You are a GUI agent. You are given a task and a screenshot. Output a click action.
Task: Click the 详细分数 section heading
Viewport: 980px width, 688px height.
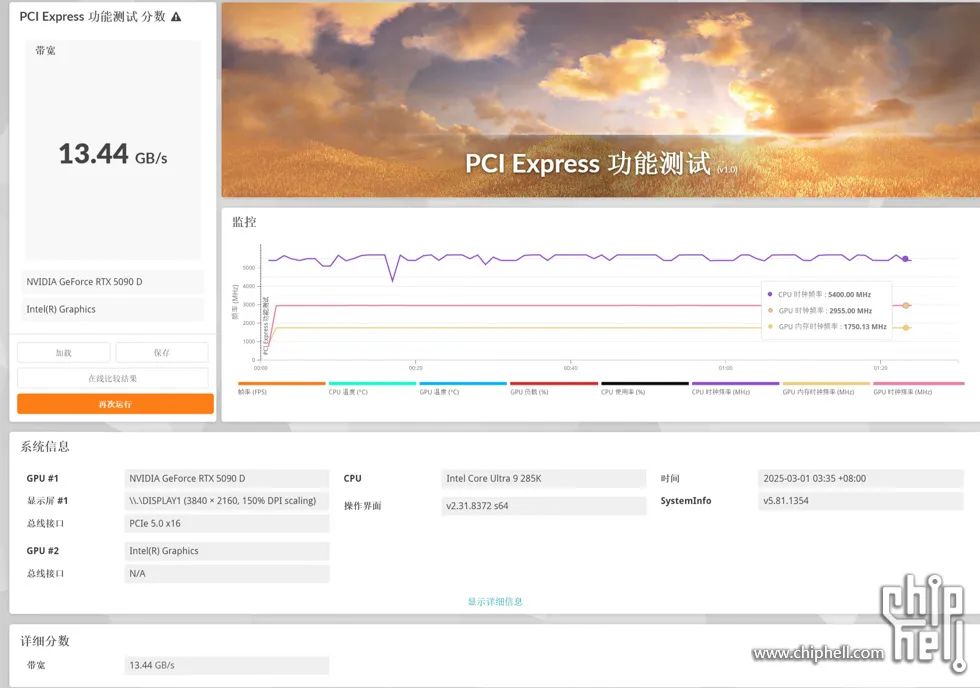[x=45, y=641]
